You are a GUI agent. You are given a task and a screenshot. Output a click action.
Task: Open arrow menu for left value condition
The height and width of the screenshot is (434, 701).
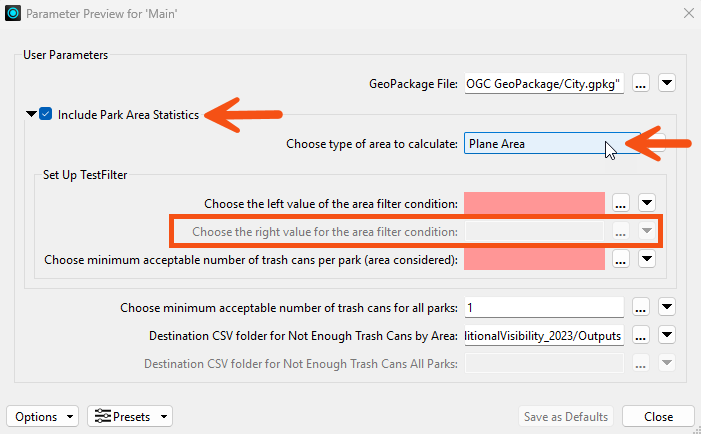pos(646,203)
